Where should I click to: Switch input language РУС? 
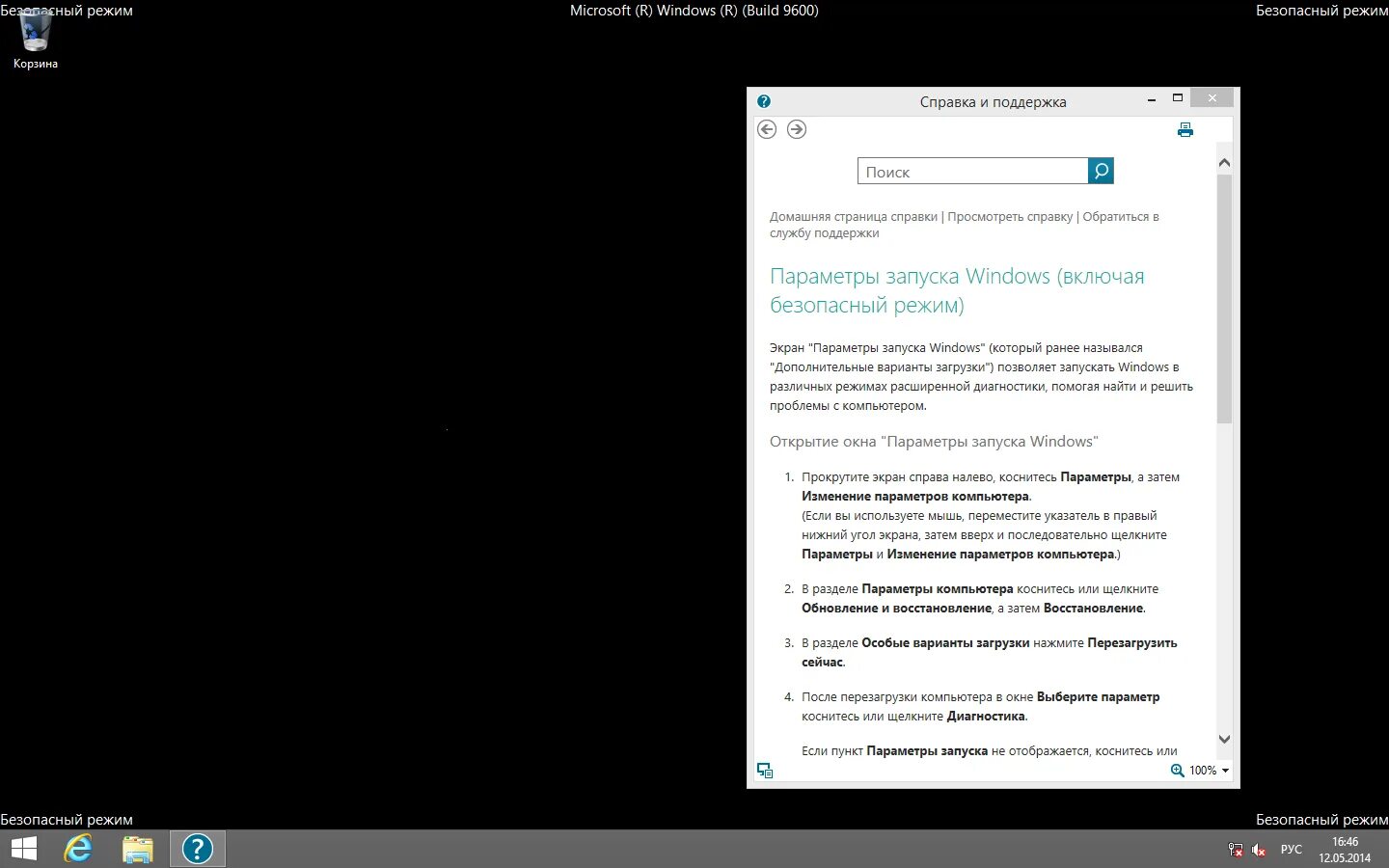1291,850
